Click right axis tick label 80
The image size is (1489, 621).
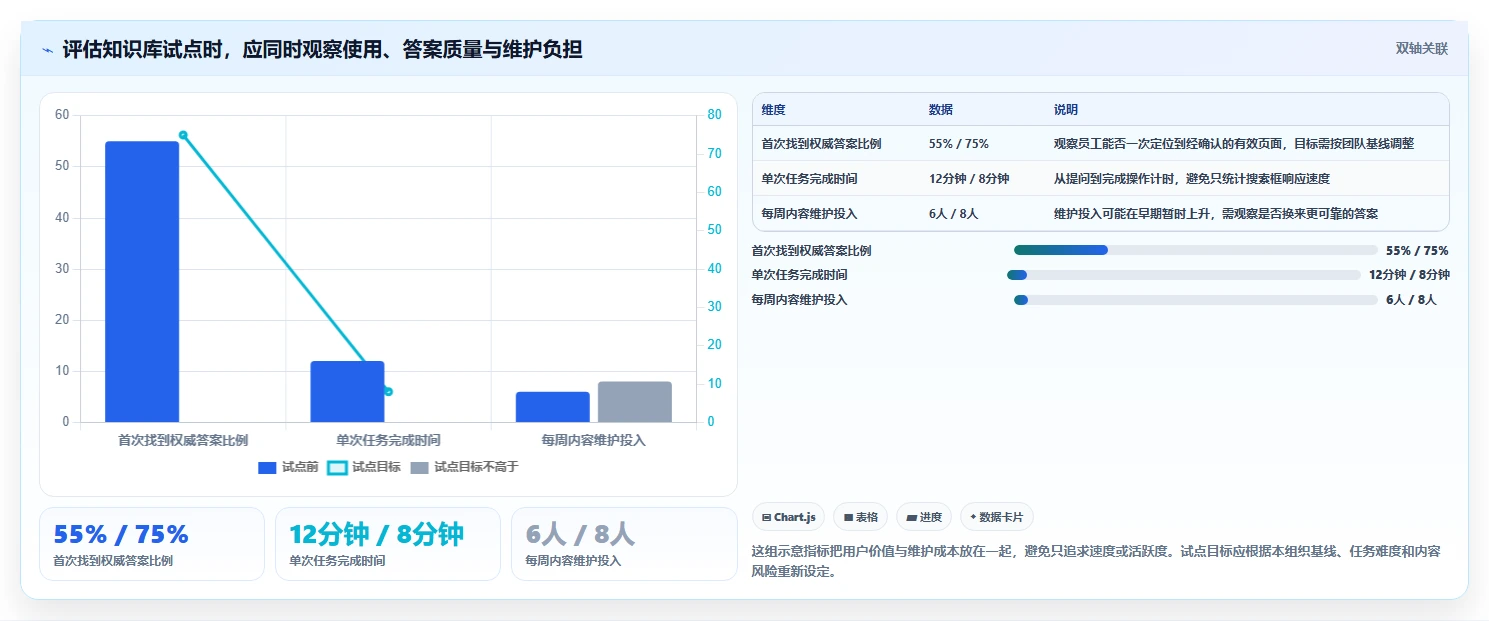pos(713,115)
